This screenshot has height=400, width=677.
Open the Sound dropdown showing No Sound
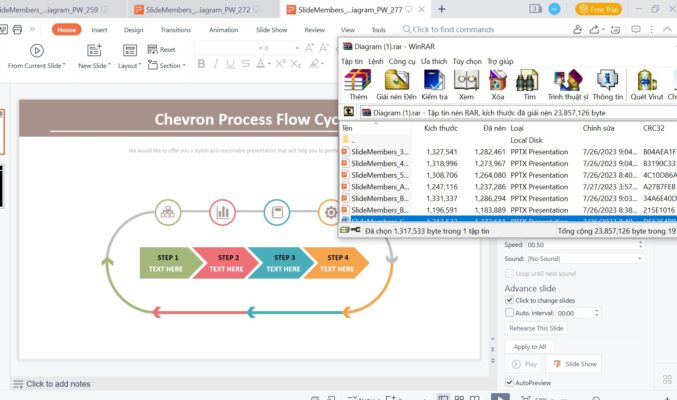point(585,258)
